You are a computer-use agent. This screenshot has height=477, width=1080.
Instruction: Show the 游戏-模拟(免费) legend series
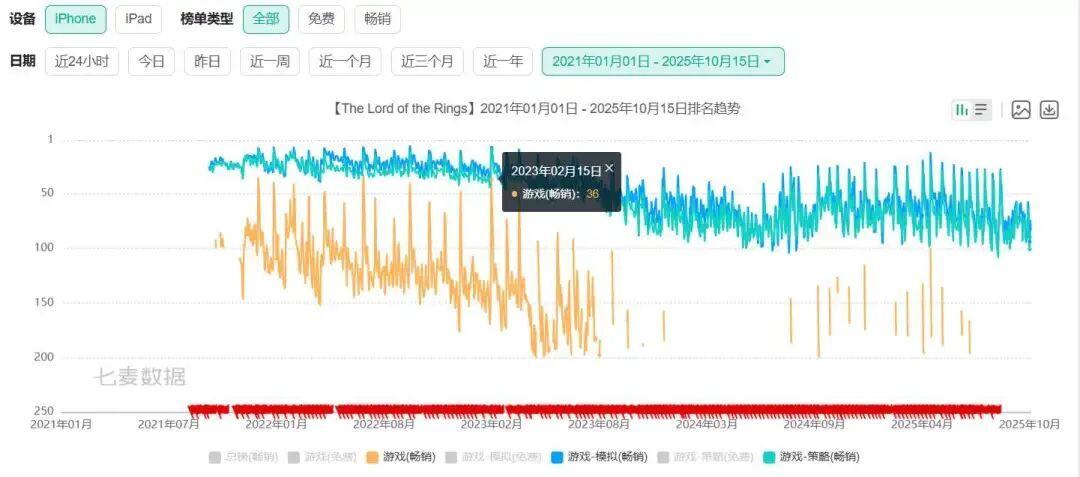(491, 457)
